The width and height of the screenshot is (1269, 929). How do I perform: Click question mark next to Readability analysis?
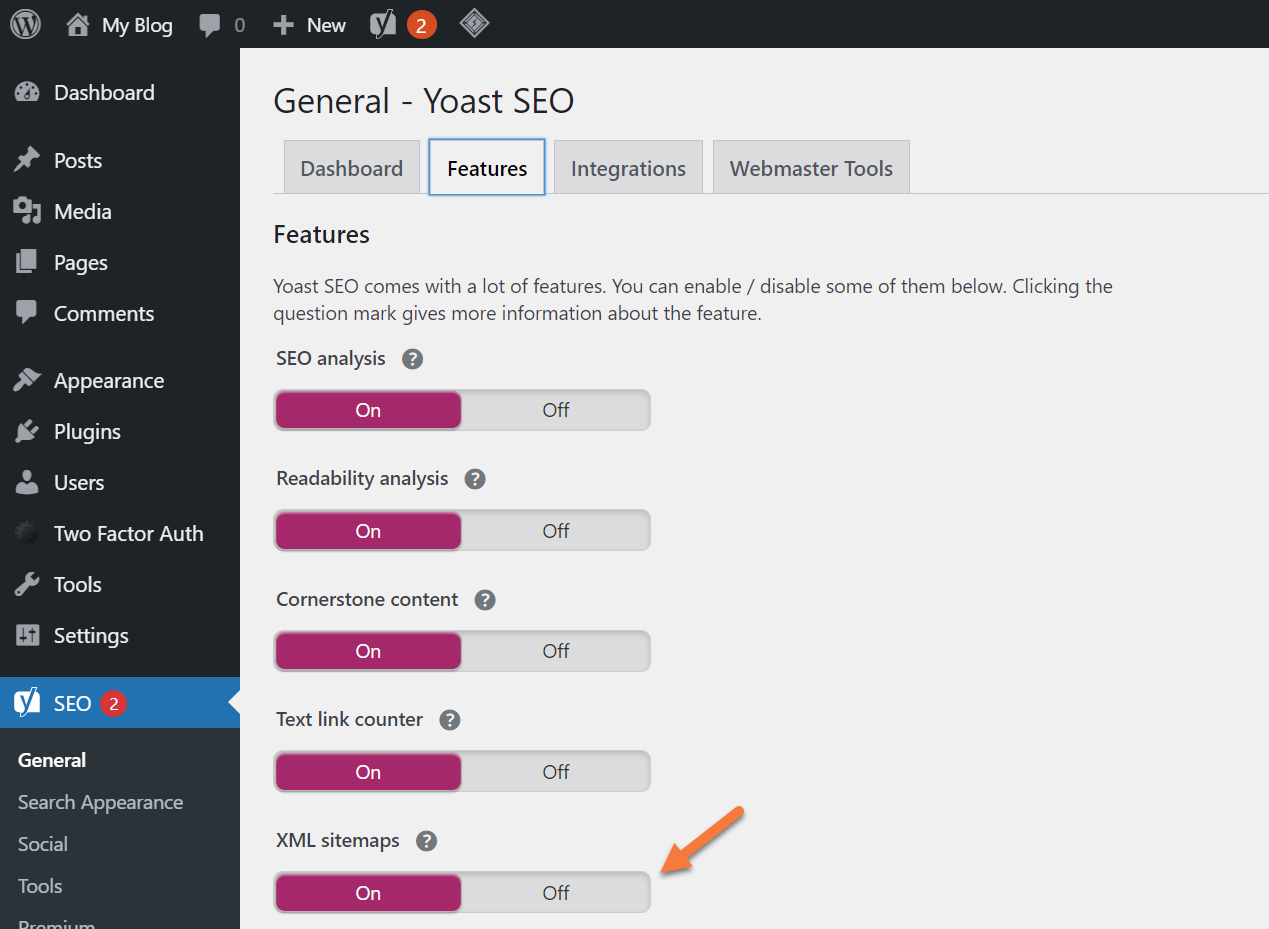475,479
